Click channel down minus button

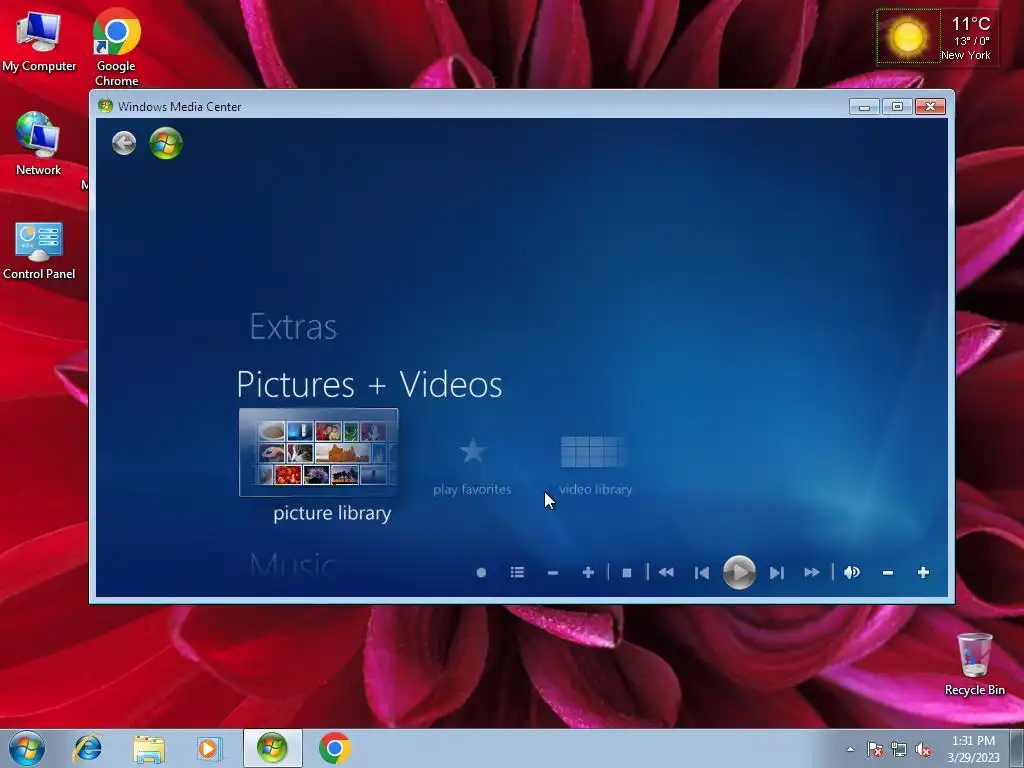tap(552, 573)
